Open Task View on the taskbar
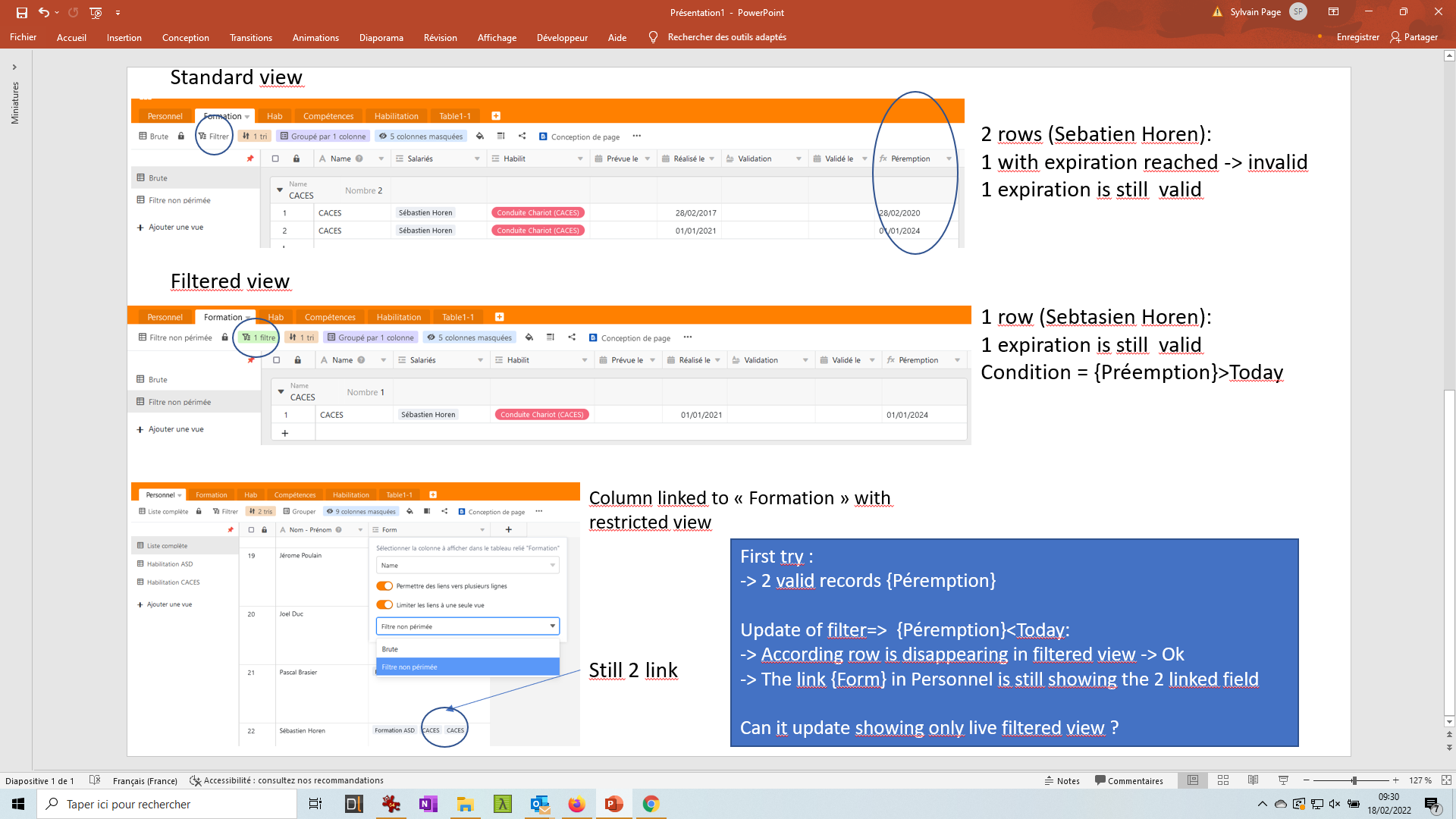This screenshot has width=1456, height=819. [315, 804]
